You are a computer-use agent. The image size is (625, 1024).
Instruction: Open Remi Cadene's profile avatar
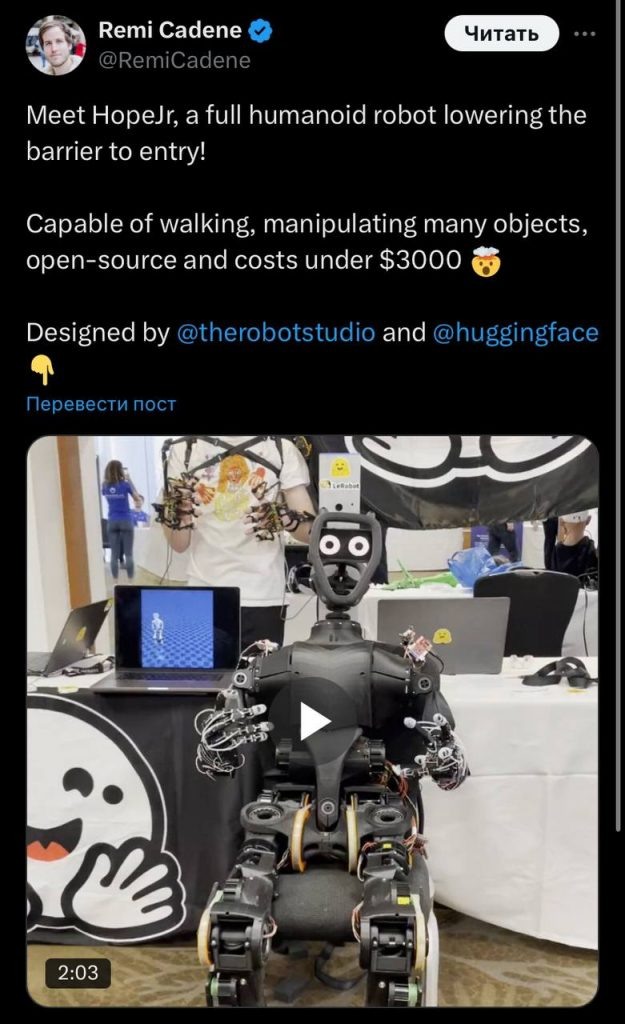pos(56,45)
